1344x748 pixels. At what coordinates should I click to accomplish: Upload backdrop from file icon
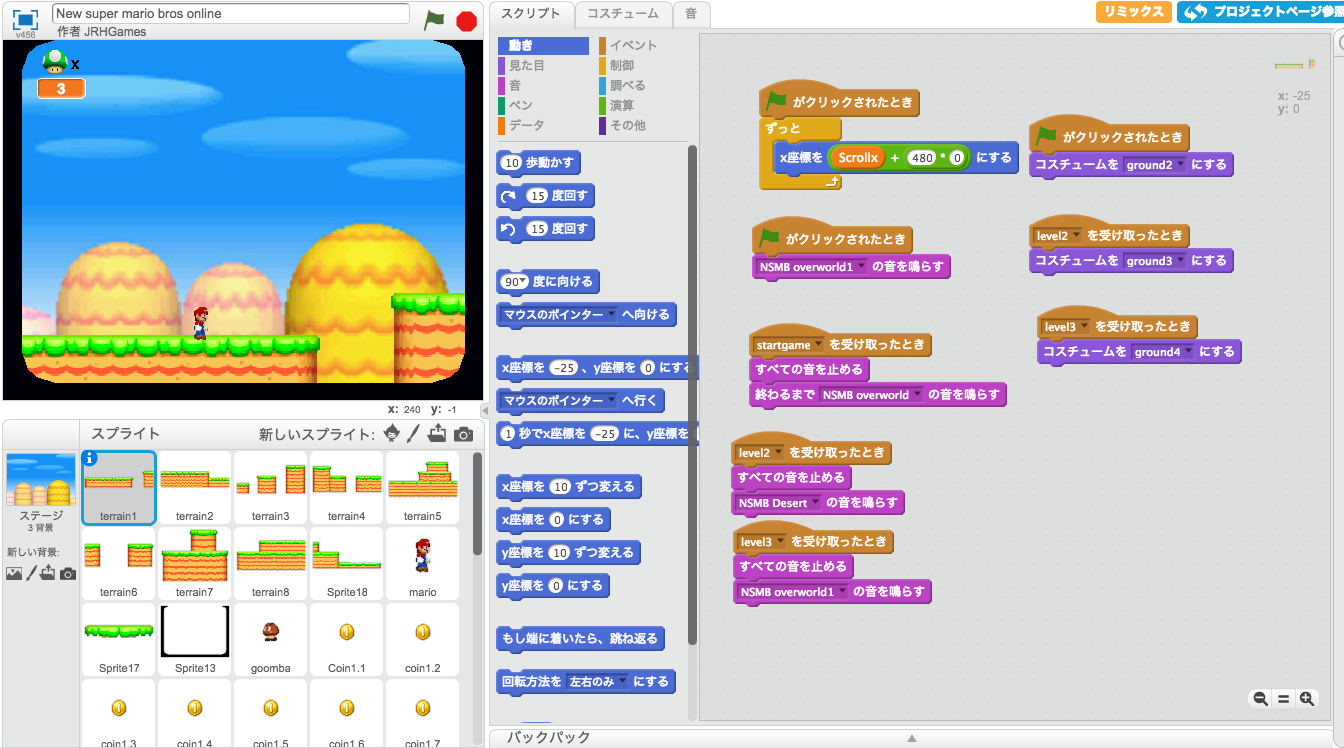point(48,573)
